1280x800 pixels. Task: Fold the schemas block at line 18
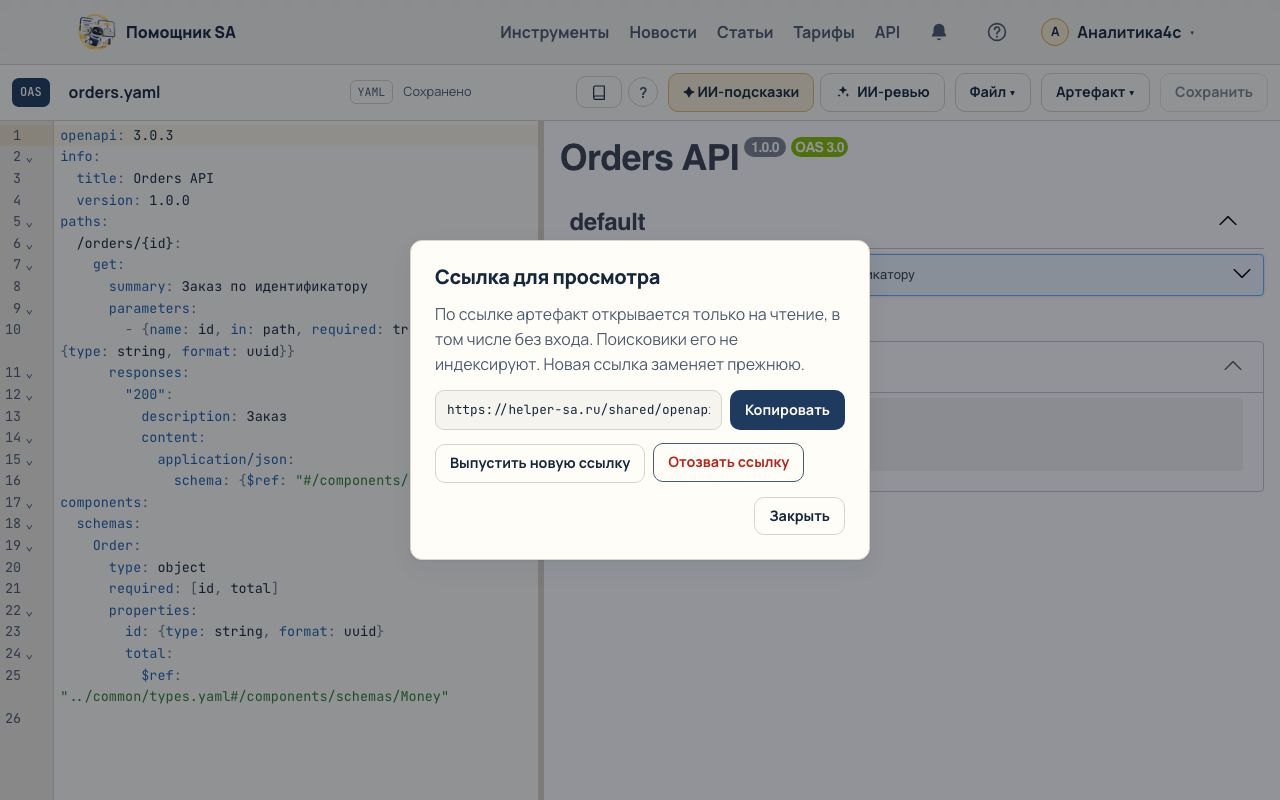point(29,525)
